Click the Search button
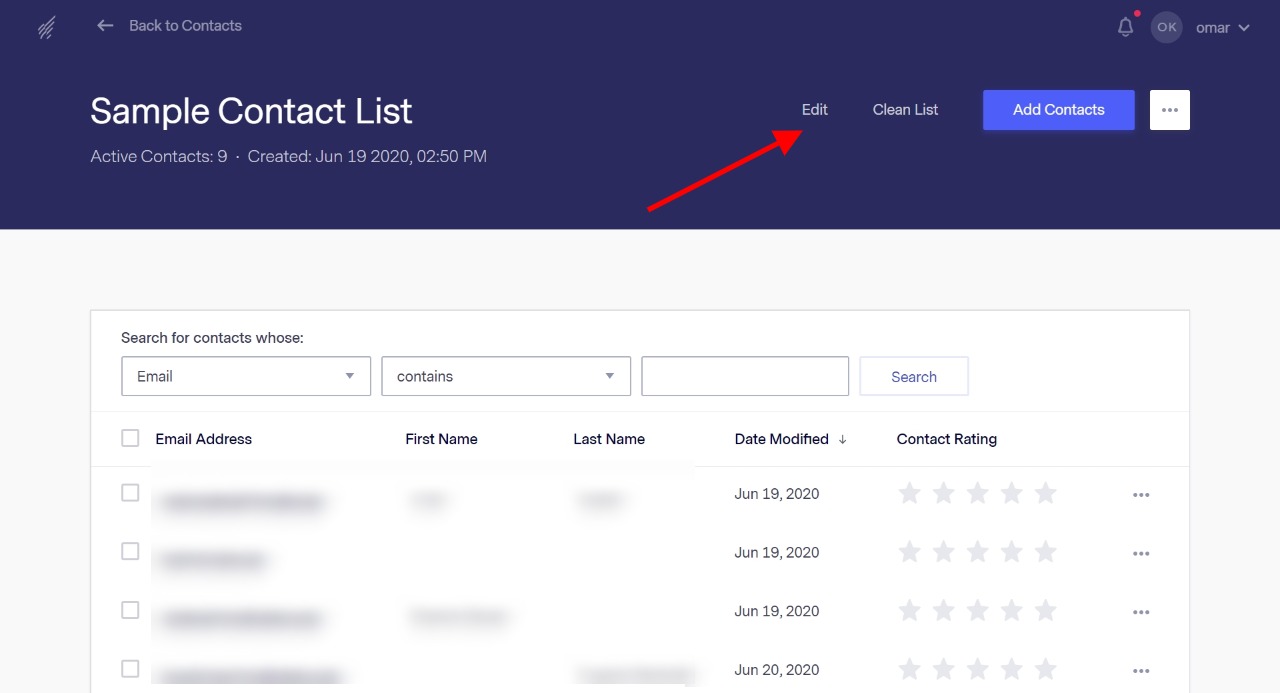The image size is (1280, 693). pyautogui.click(x=914, y=377)
